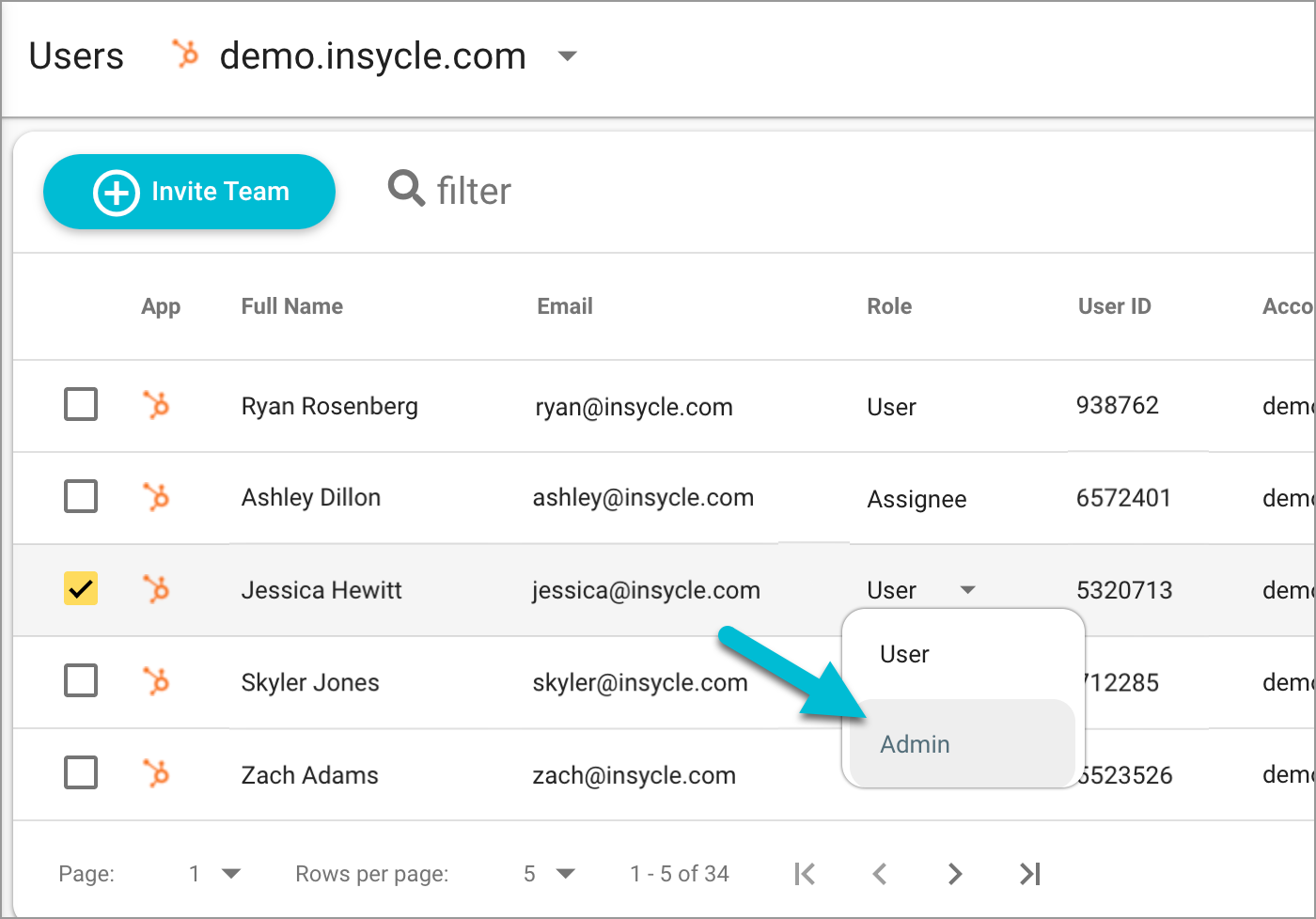Image resolution: width=1316 pixels, height=919 pixels.
Task: Choose User from the role menu
Action: (x=962, y=654)
